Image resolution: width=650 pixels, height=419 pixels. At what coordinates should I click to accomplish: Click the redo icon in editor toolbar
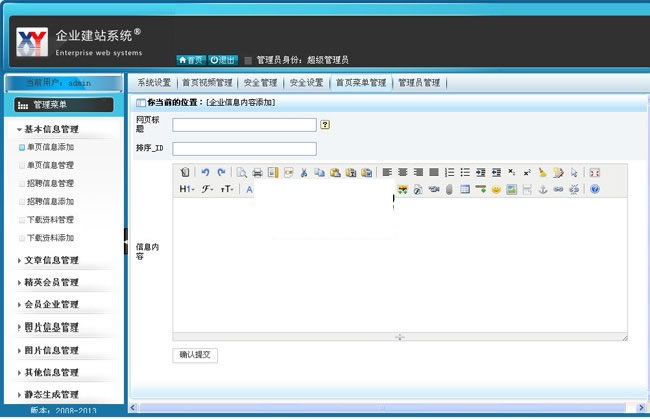click(221, 172)
